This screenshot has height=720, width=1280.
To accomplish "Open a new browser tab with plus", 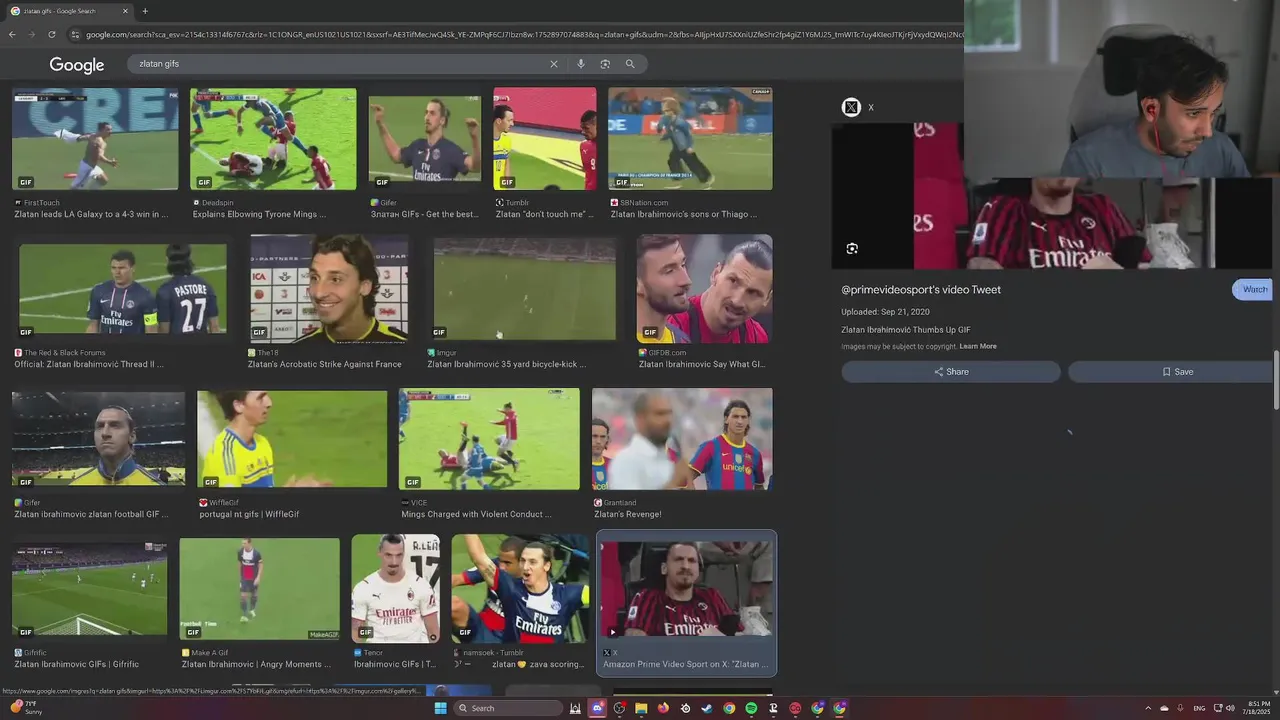I will tap(145, 11).
